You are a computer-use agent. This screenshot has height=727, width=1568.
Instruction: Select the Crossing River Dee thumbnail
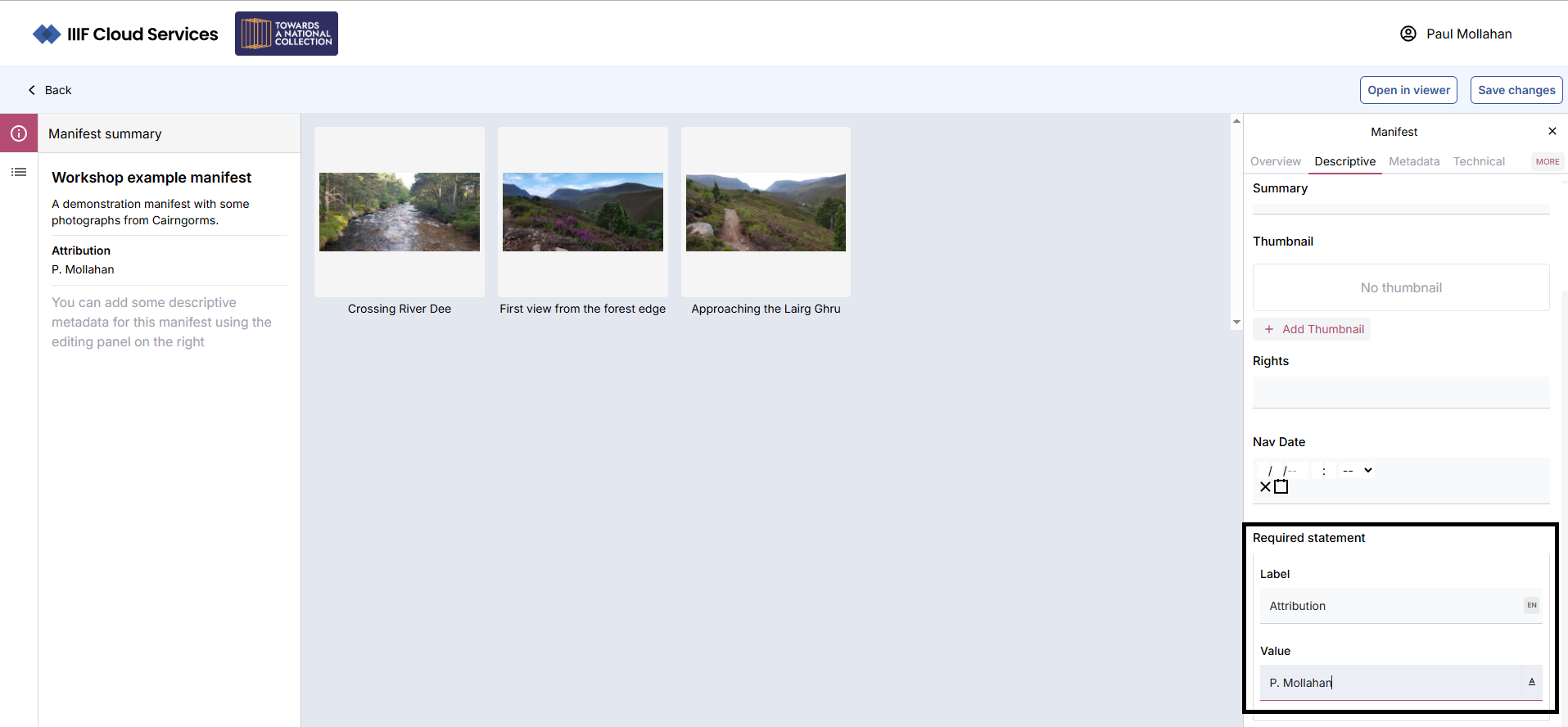[400, 212]
